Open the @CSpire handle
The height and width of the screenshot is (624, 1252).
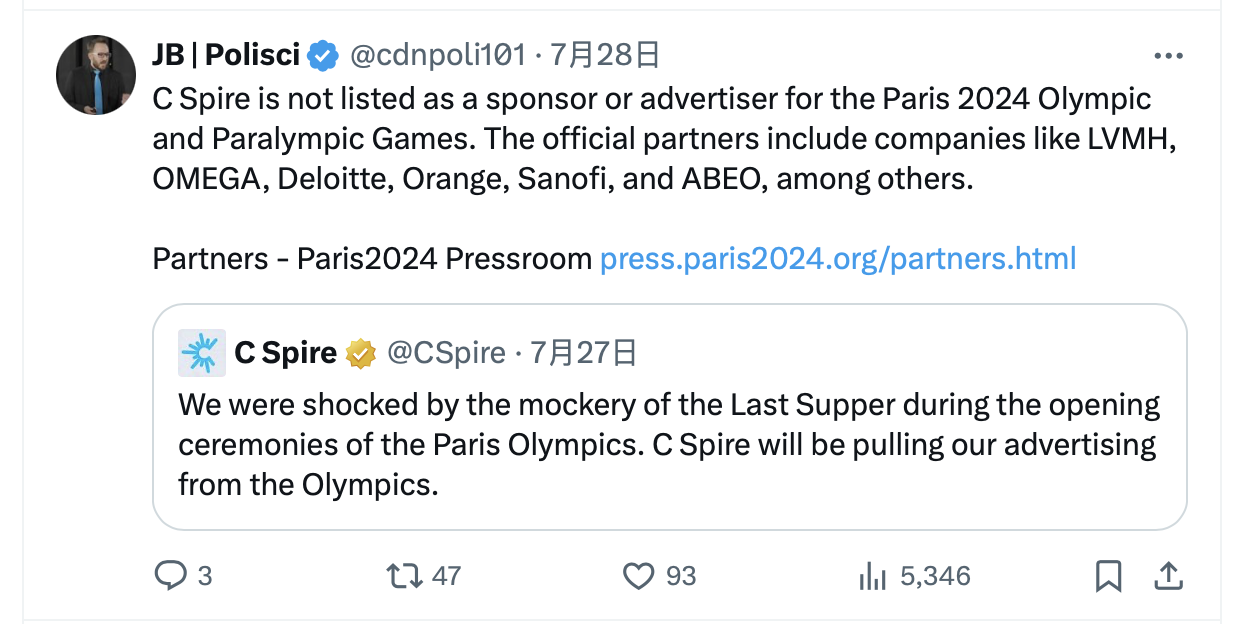click(446, 353)
